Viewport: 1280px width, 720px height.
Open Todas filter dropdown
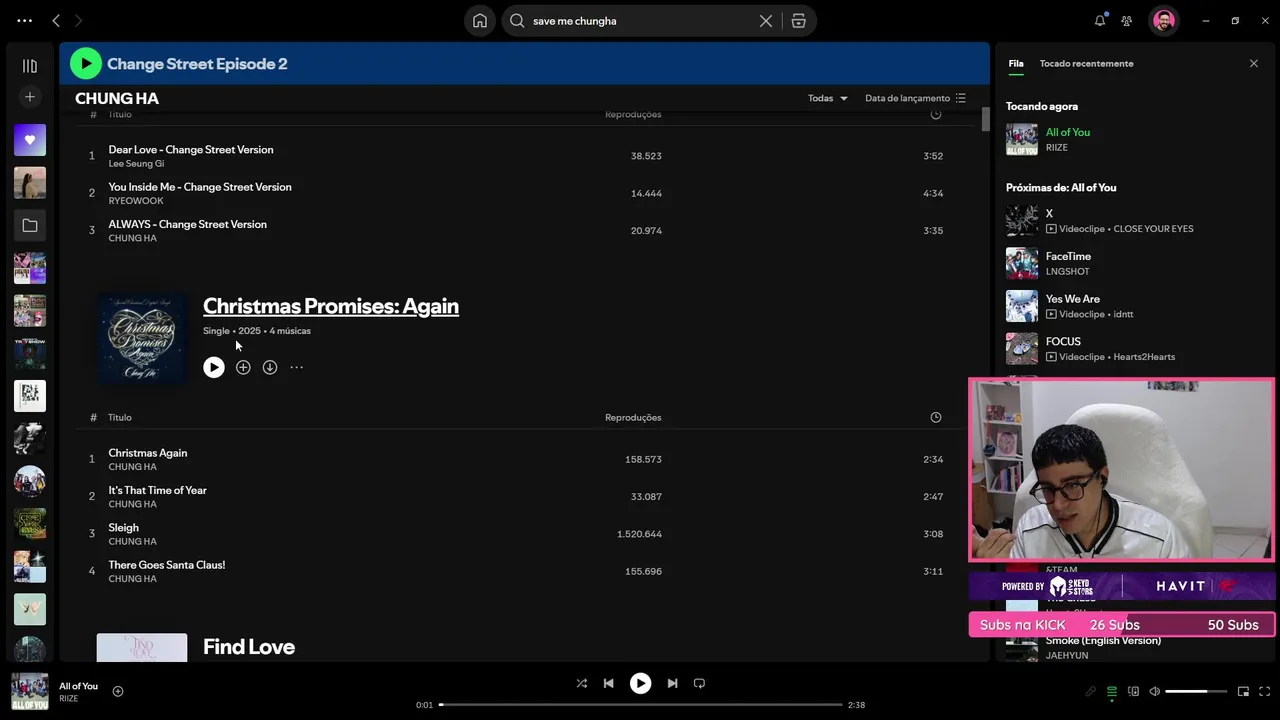(828, 98)
